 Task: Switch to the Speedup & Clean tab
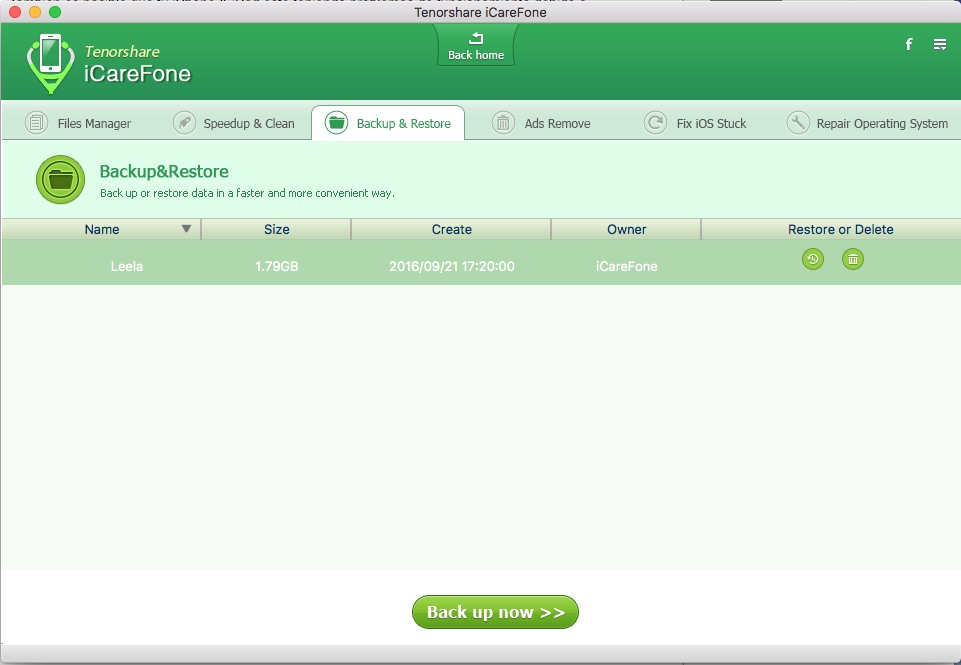click(x=234, y=123)
